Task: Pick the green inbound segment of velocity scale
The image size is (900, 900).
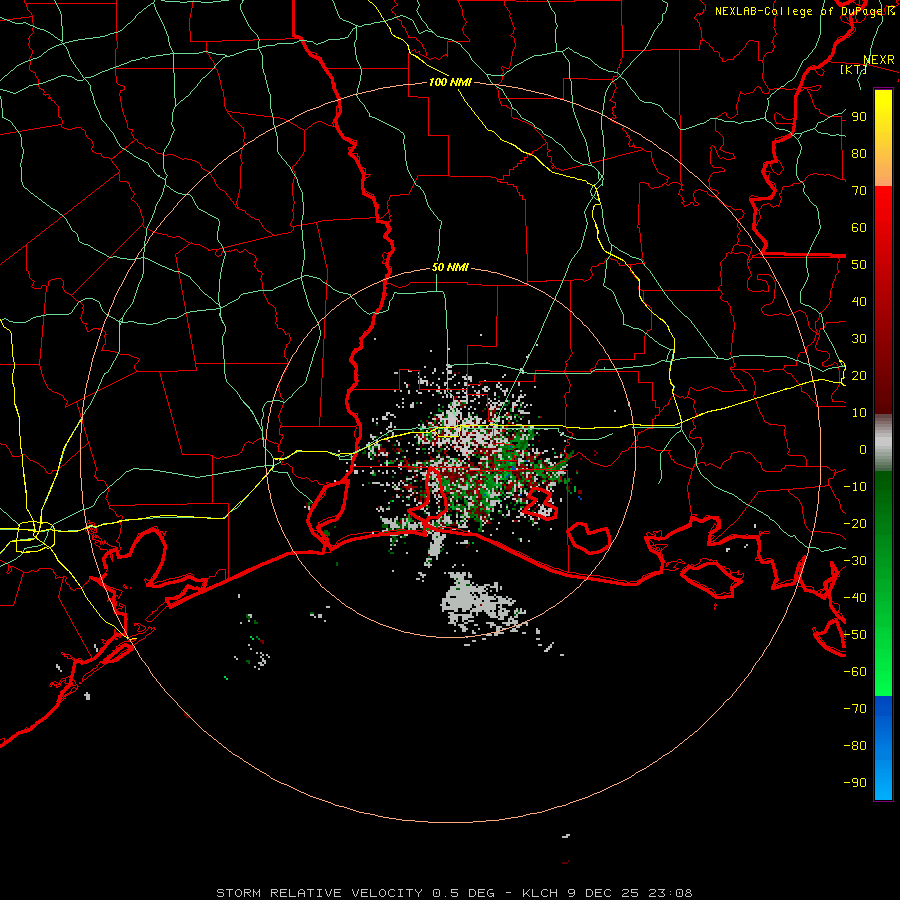Action: 883,584
